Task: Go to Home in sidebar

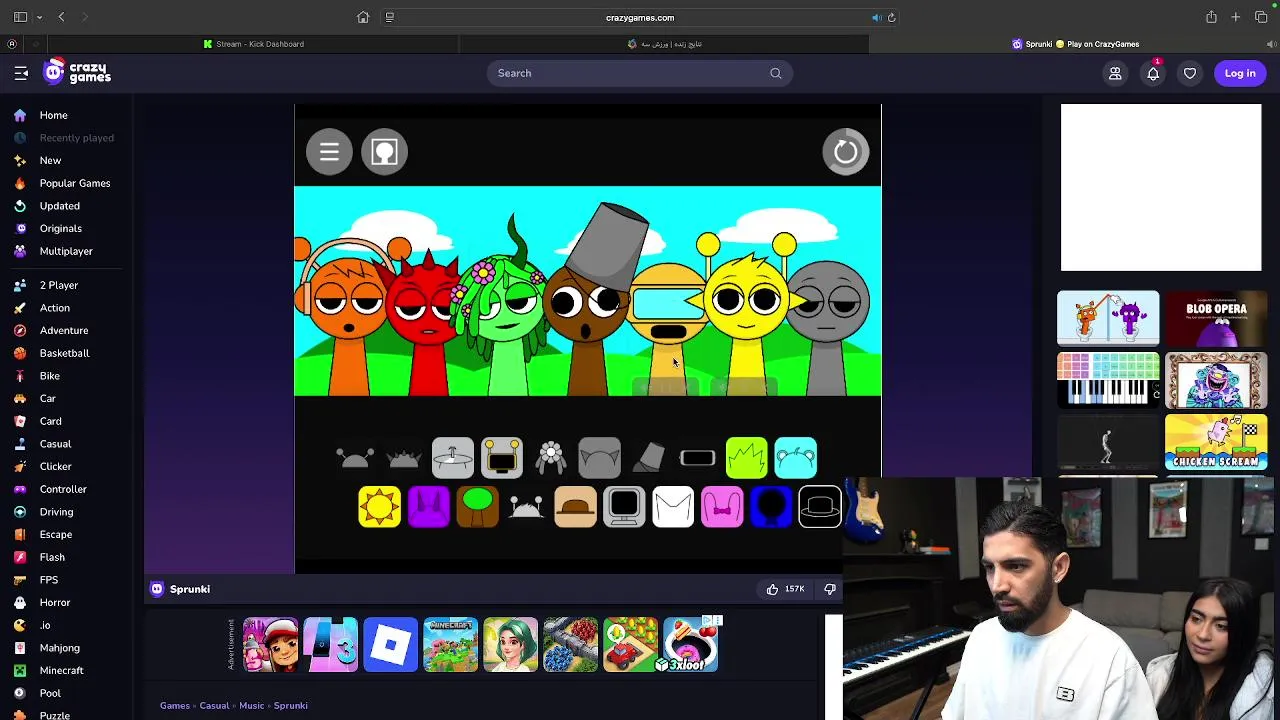Action: 53,115
